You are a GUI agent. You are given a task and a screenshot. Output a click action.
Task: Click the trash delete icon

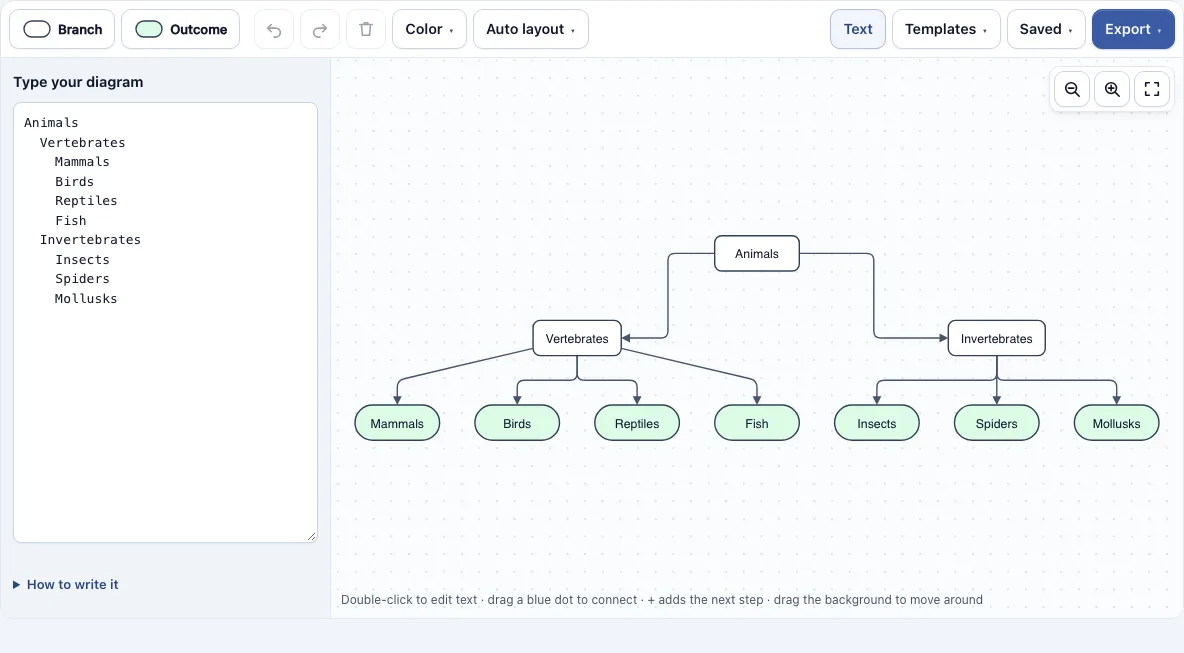click(366, 29)
